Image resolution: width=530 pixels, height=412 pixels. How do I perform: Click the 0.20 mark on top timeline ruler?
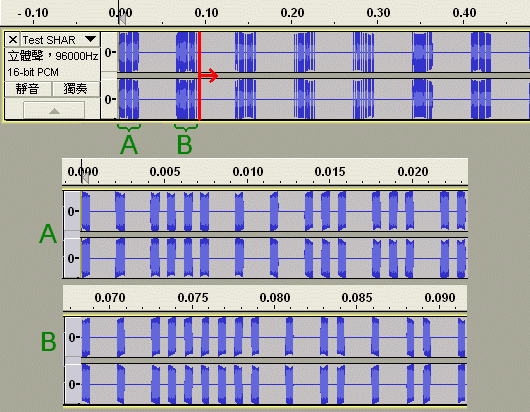coord(292,13)
